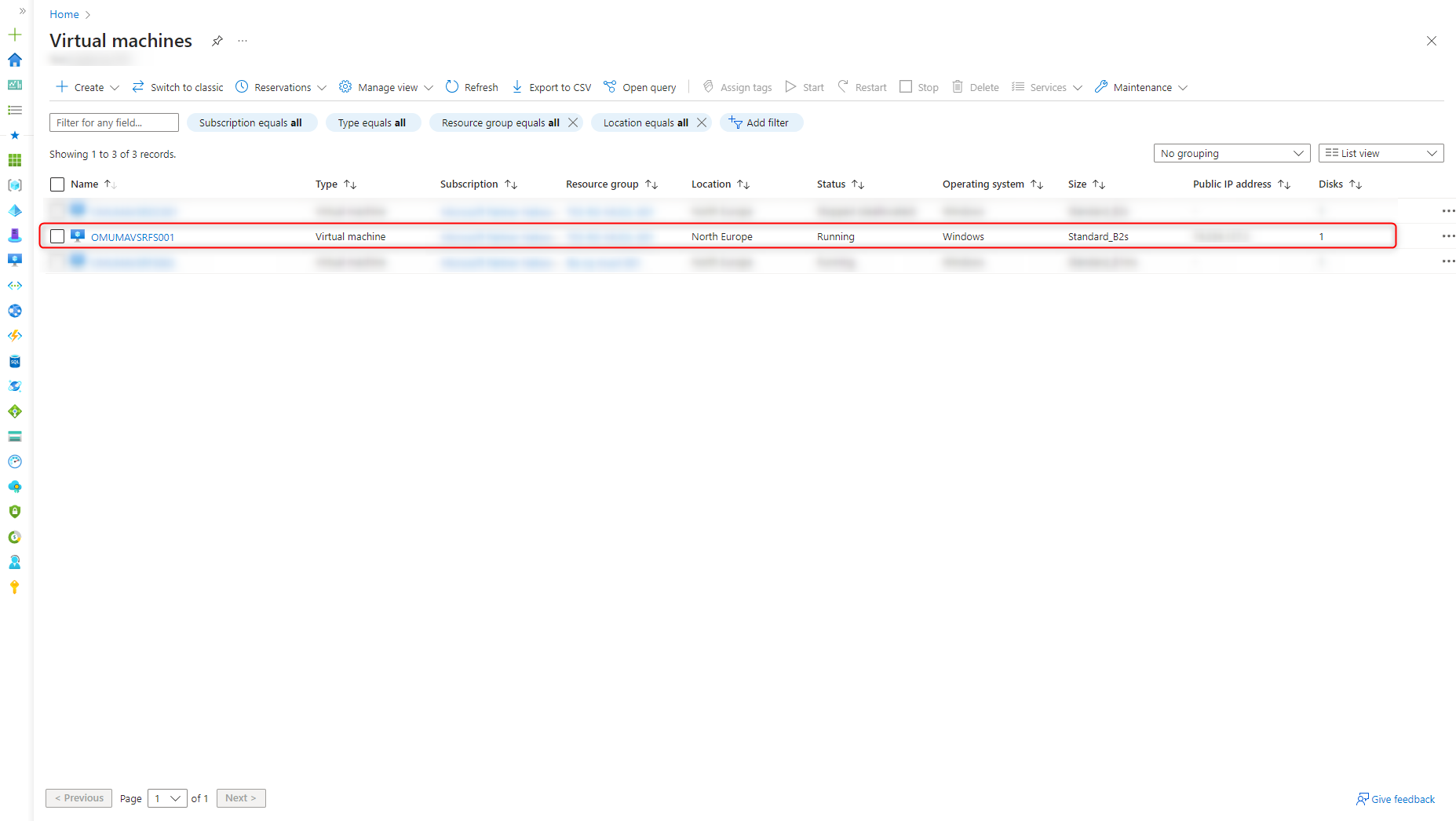1456x821 pixels.
Task: Pin the Virtual machines page
Action: (x=217, y=41)
